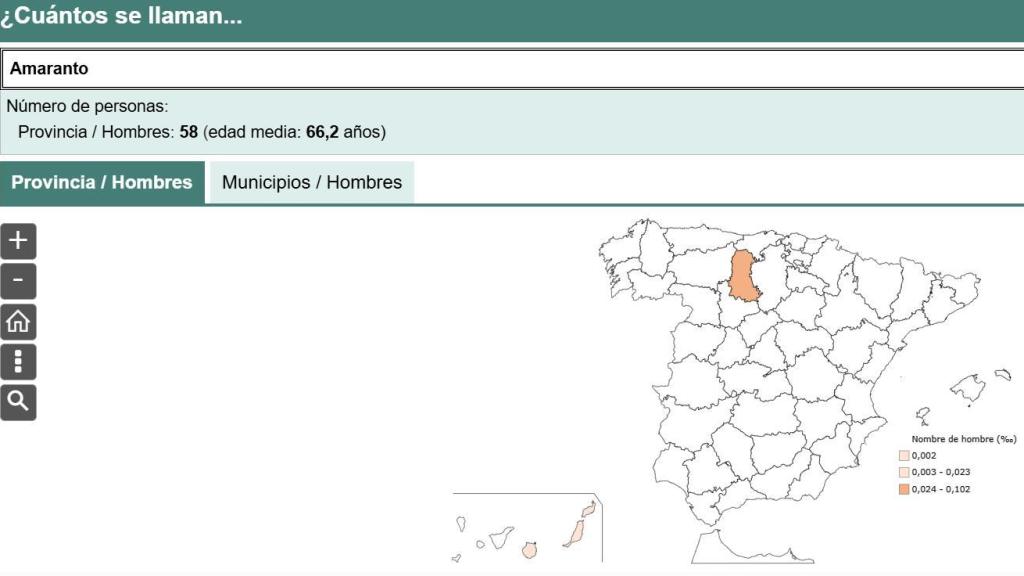Open the map's three-dot options menu

click(x=18, y=362)
